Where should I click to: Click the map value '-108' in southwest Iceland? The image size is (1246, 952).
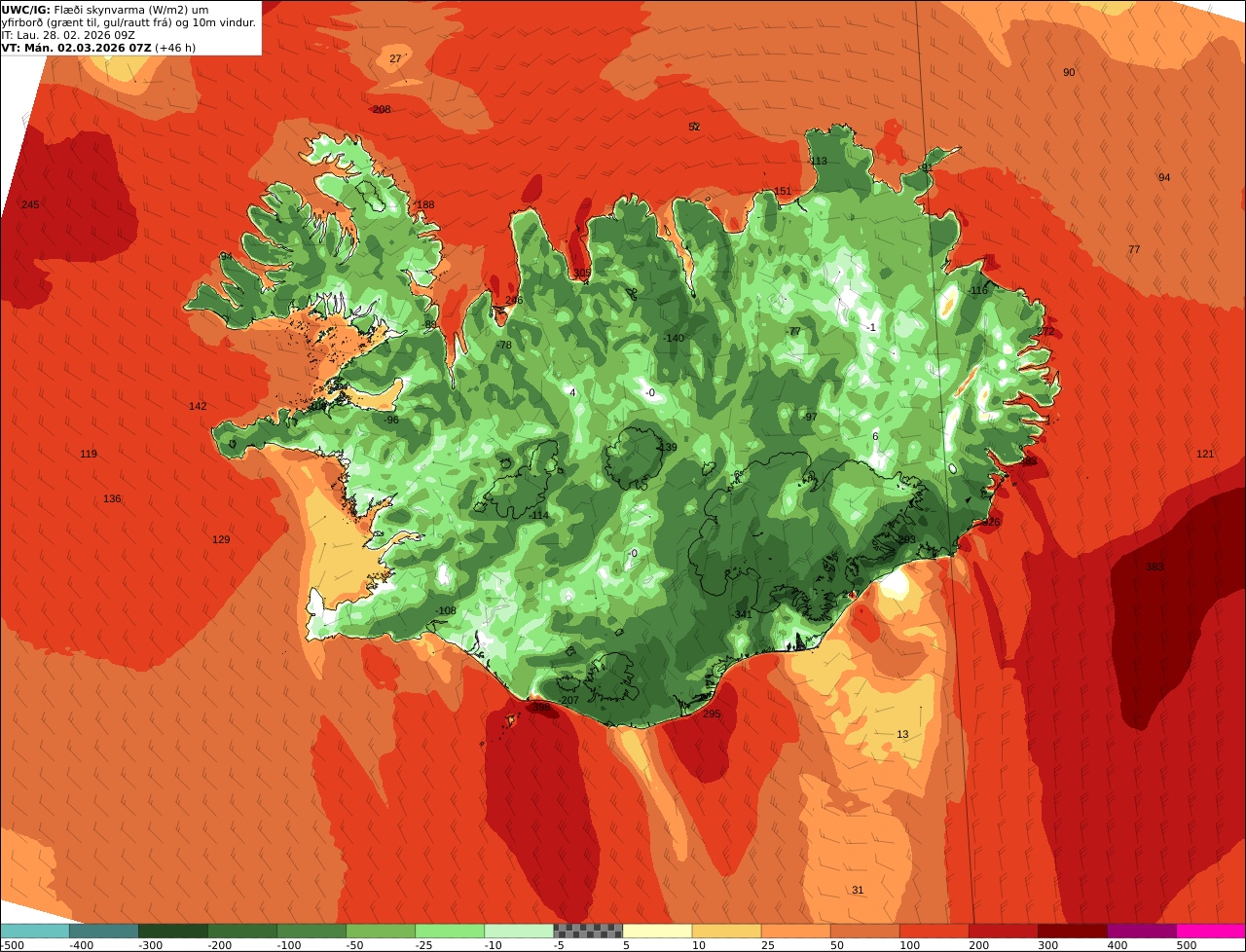[446, 610]
